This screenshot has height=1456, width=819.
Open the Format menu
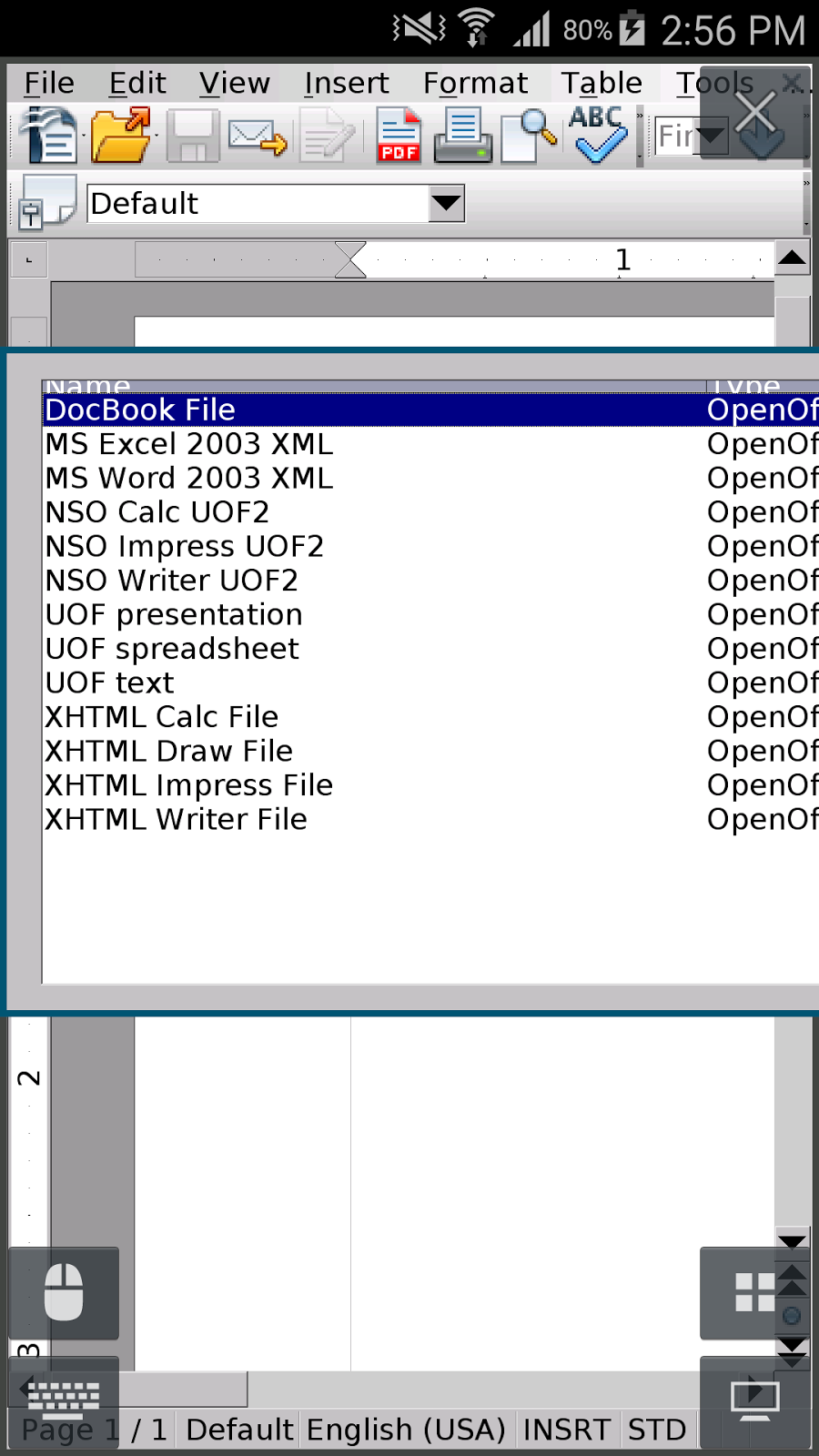coord(475,83)
